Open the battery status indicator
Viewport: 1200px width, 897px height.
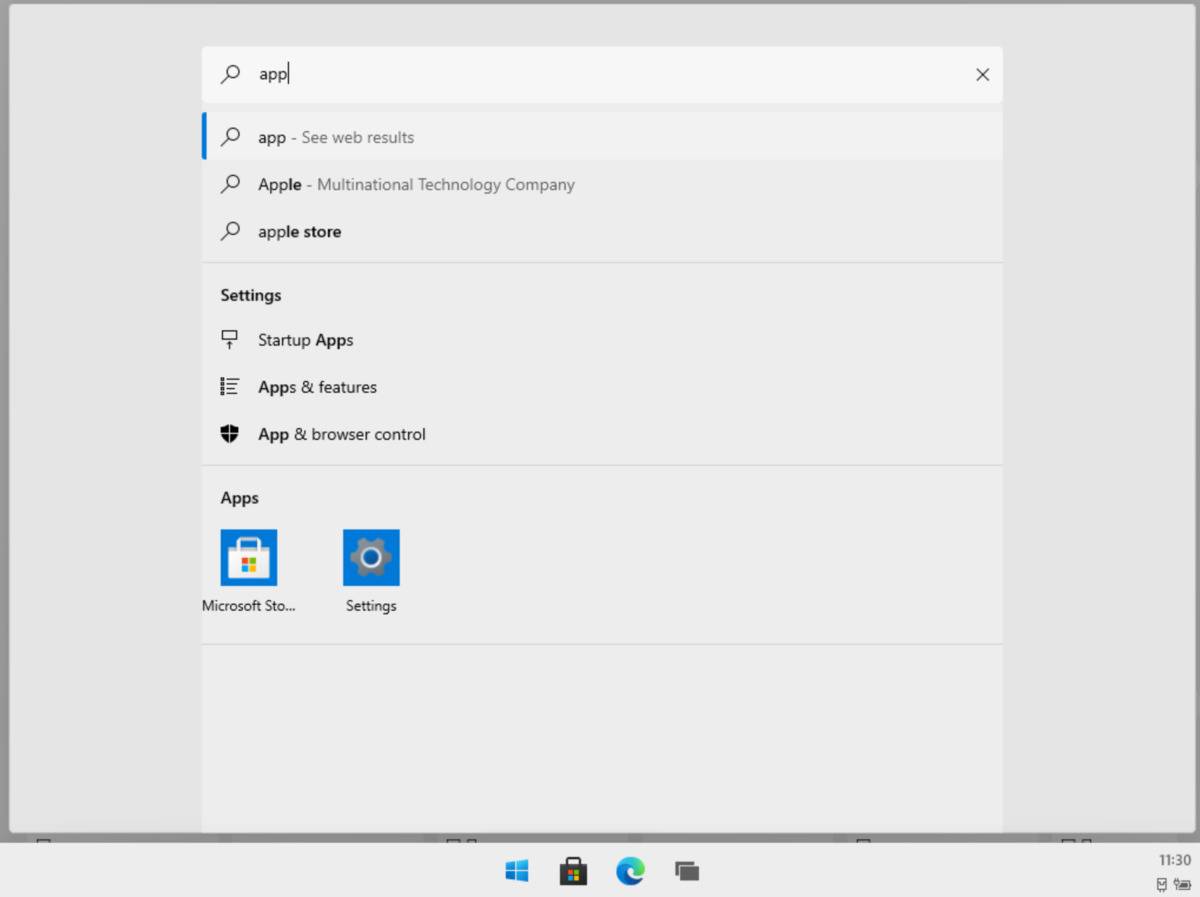click(1183, 884)
